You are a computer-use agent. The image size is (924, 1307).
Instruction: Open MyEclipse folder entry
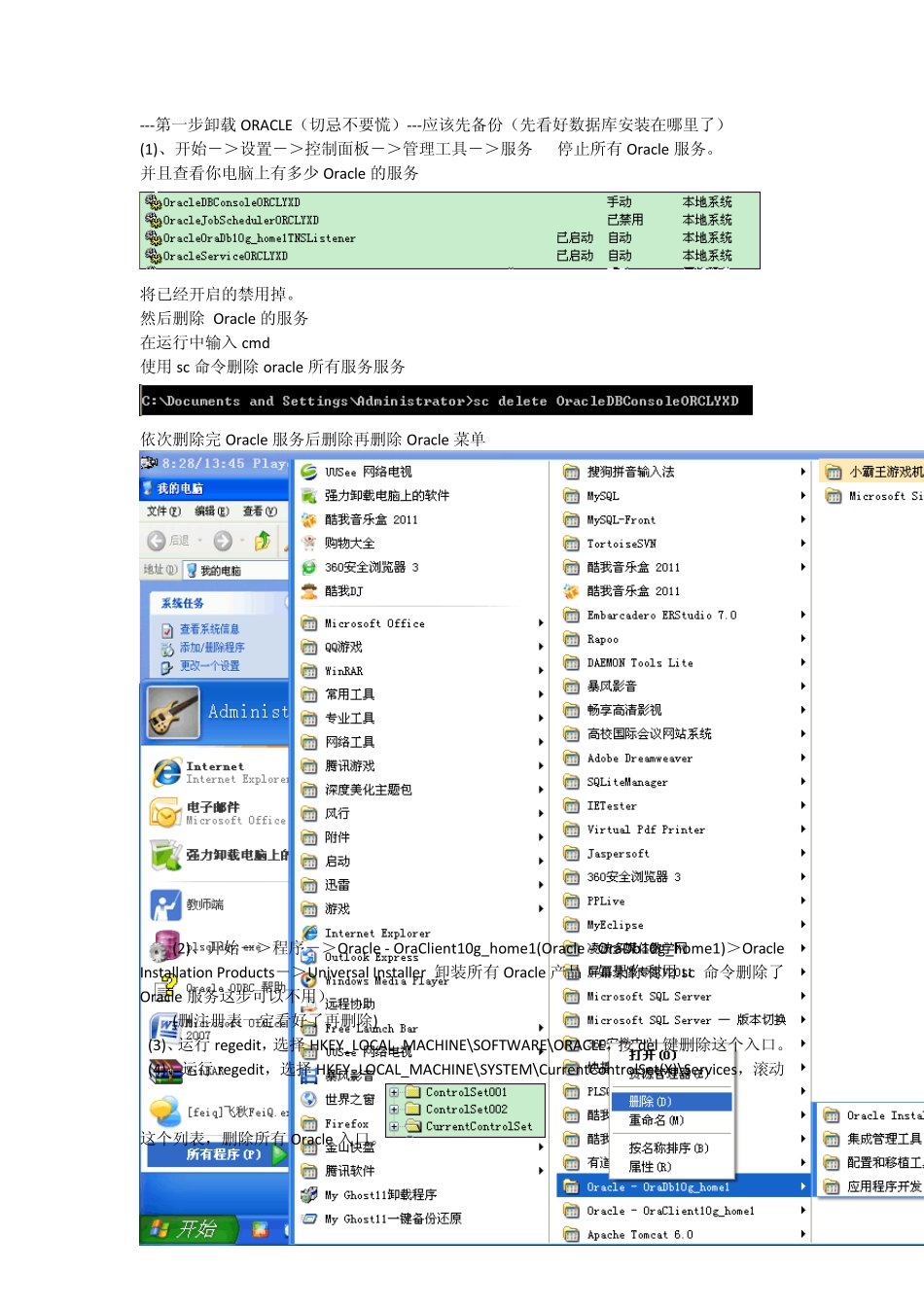(603, 925)
